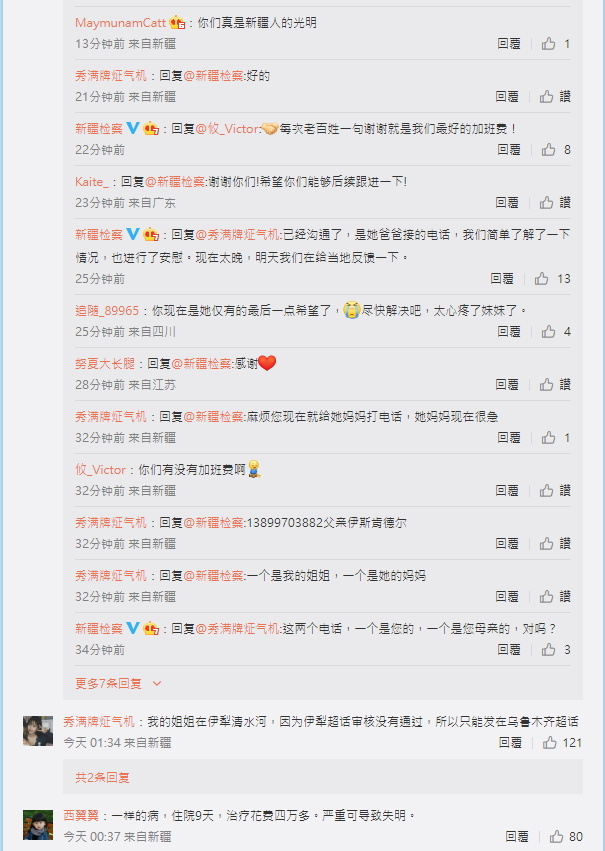Screen dimensions: 605x851
Task: Reply to Kaite_'s comment from 广东
Action: [x=507, y=202]
